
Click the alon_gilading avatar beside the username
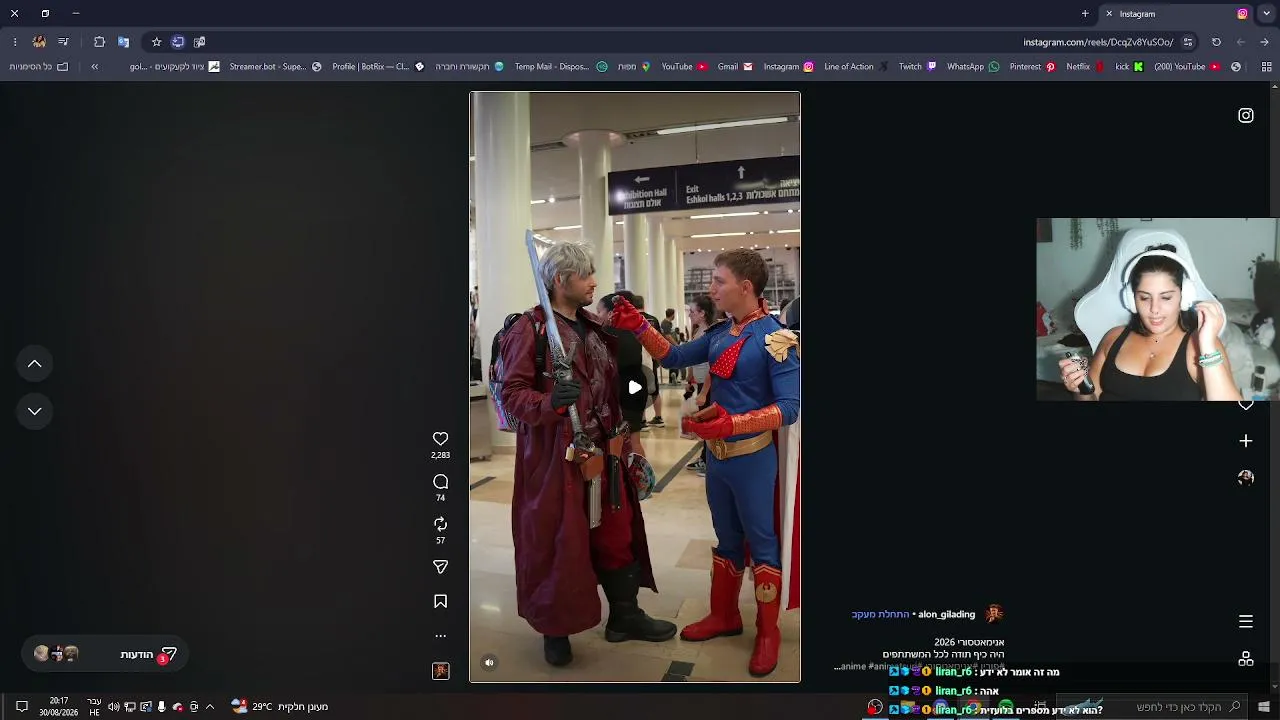point(994,613)
